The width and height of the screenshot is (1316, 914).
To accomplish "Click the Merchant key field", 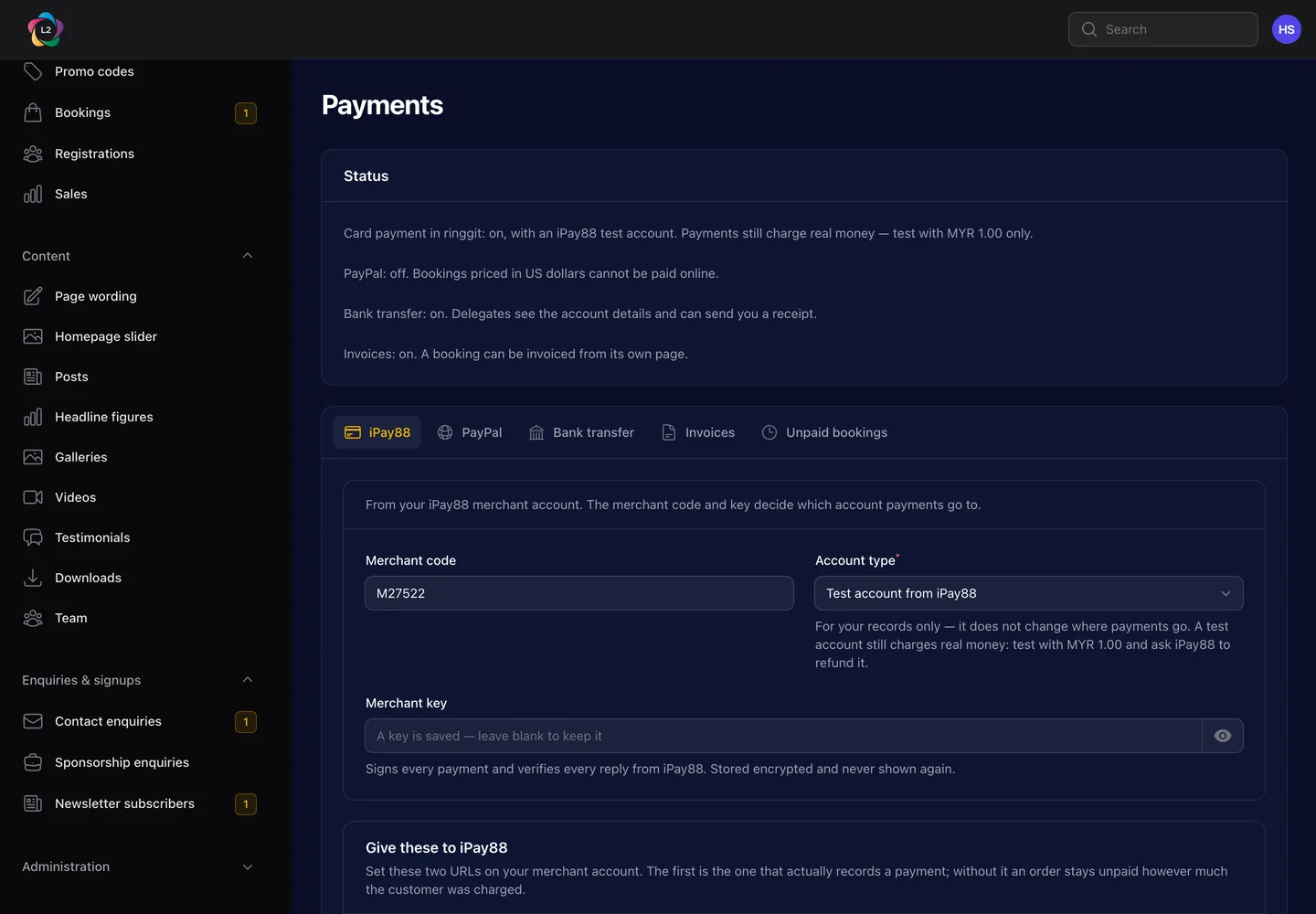I will click(x=784, y=736).
